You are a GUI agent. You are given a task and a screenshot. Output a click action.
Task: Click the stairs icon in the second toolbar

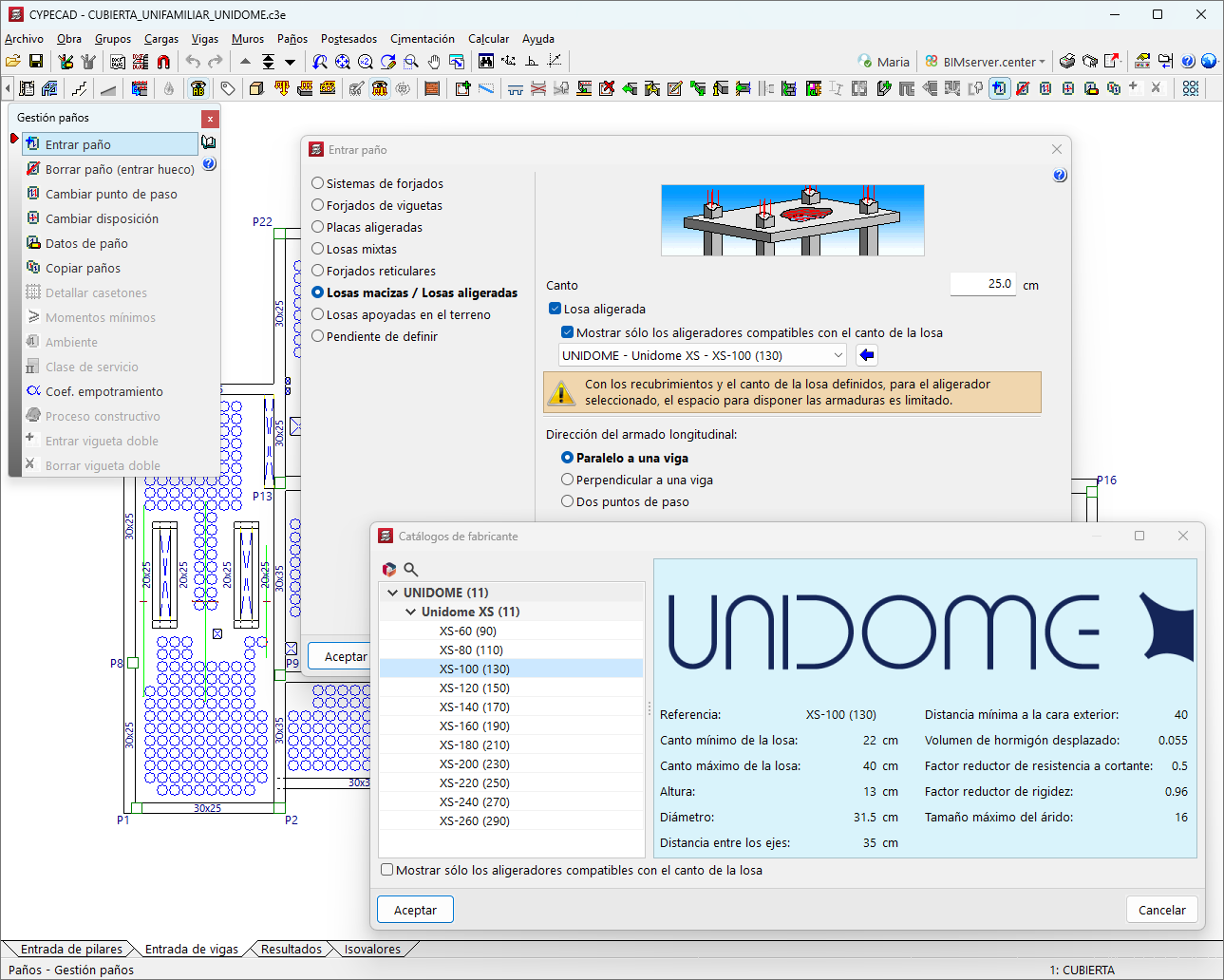click(x=79, y=88)
